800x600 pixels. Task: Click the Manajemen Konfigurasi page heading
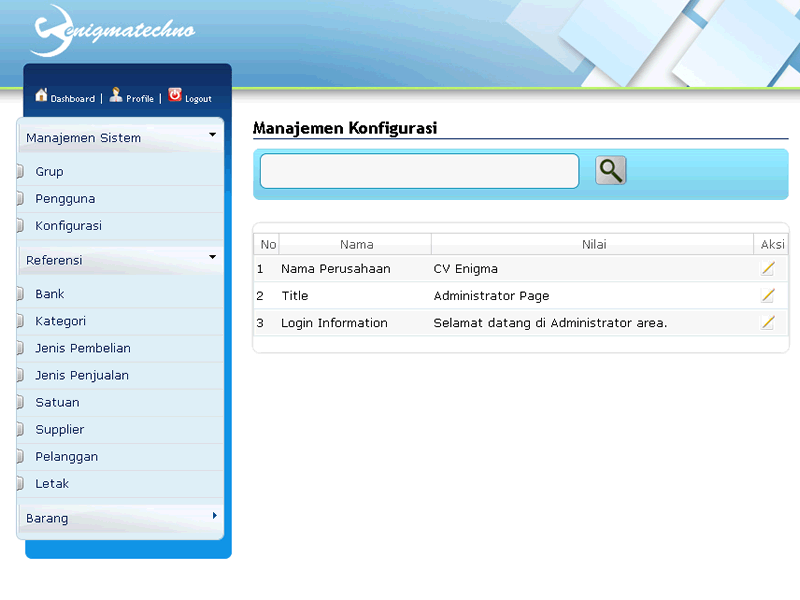345,128
